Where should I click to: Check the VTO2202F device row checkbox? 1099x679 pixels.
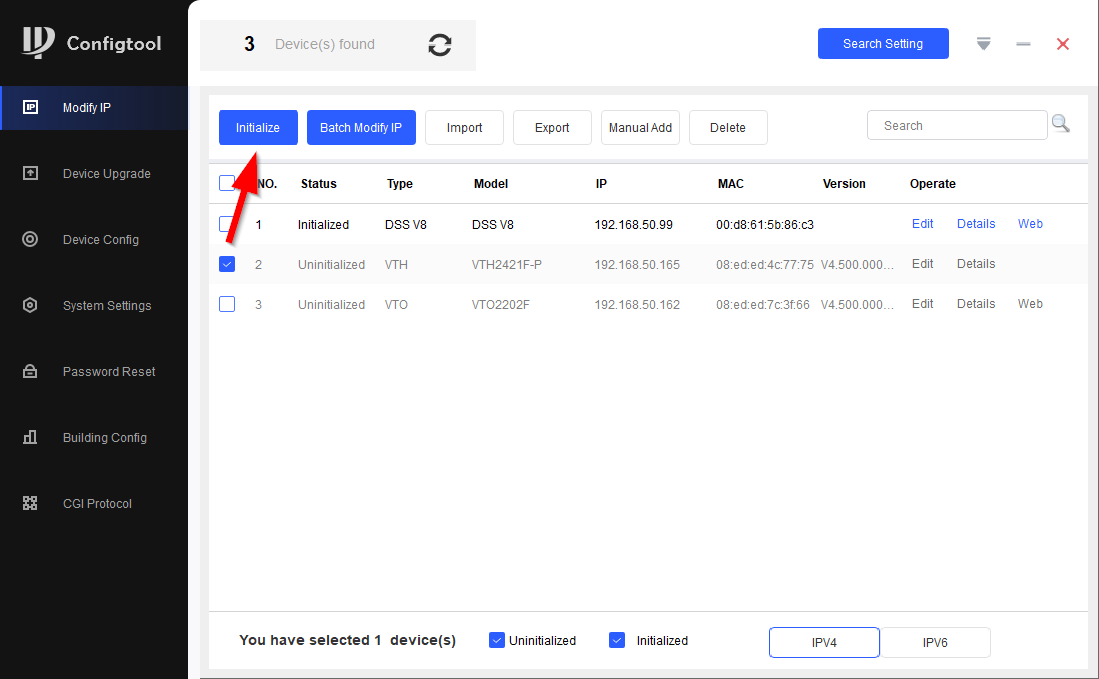tap(227, 304)
